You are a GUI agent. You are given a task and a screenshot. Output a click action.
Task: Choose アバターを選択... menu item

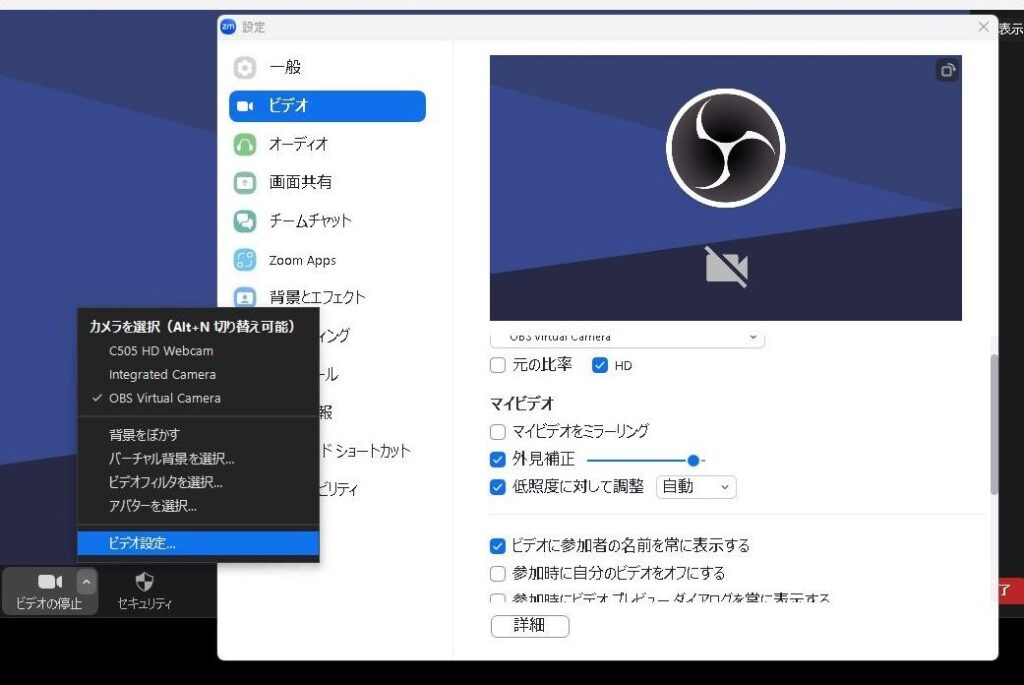(x=152, y=506)
